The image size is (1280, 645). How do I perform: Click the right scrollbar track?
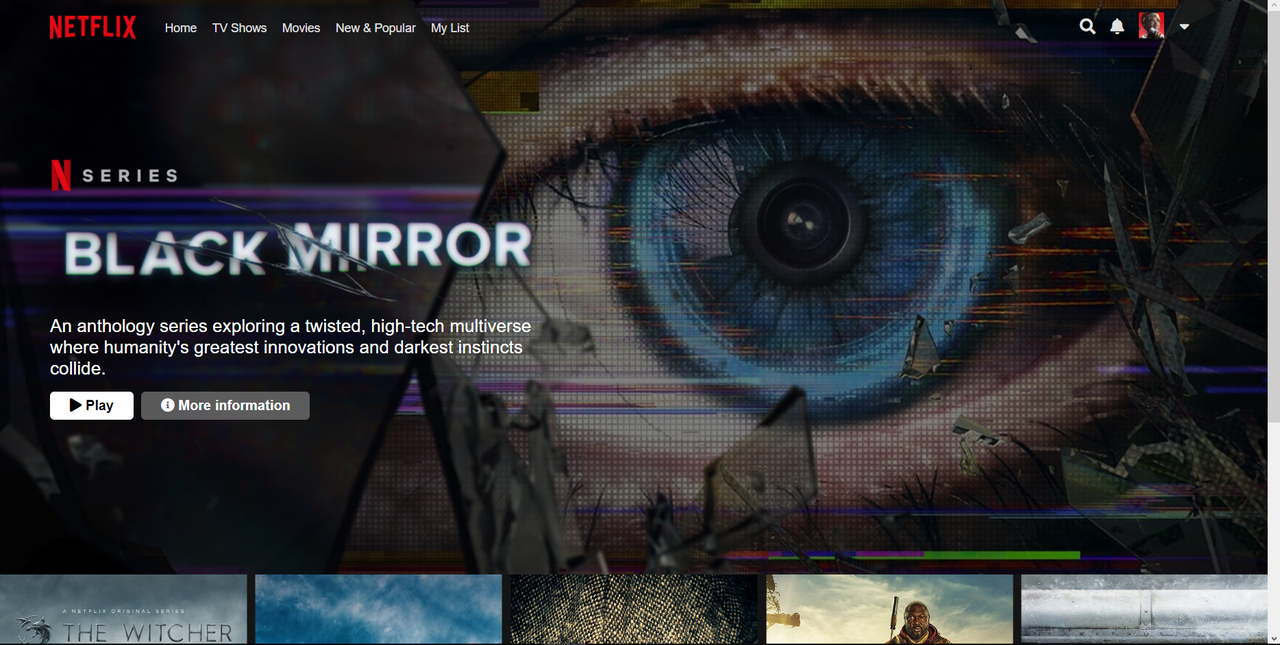[1274, 320]
